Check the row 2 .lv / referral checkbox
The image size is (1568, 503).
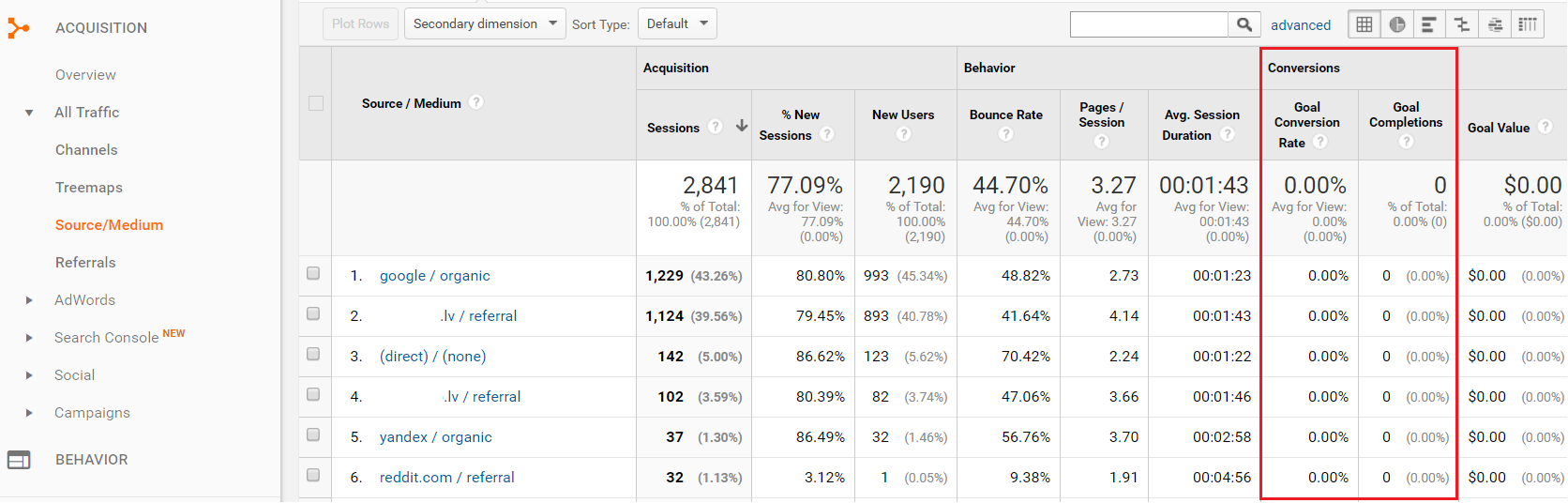click(313, 313)
